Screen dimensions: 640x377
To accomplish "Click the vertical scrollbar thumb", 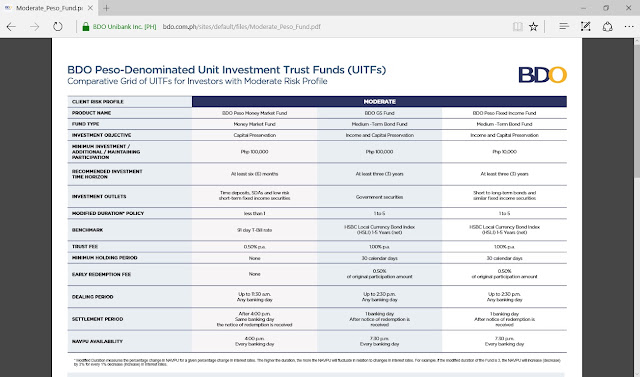I will click(x=637, y=110).
